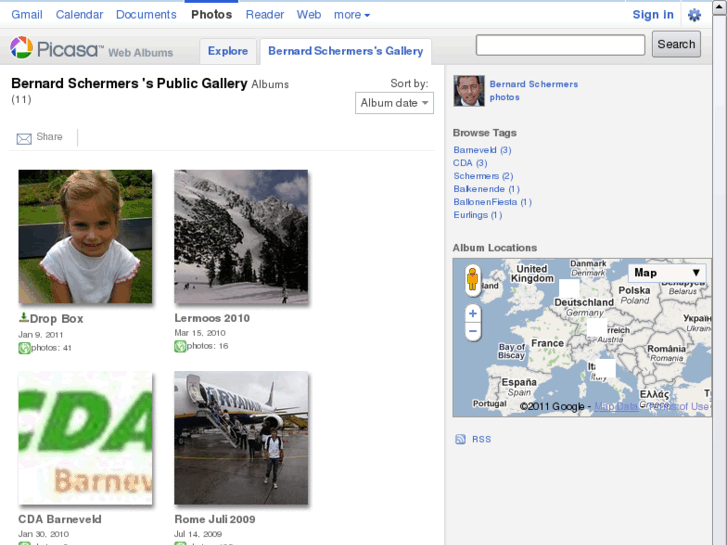Select the Barneveld (3) tag

482,150
